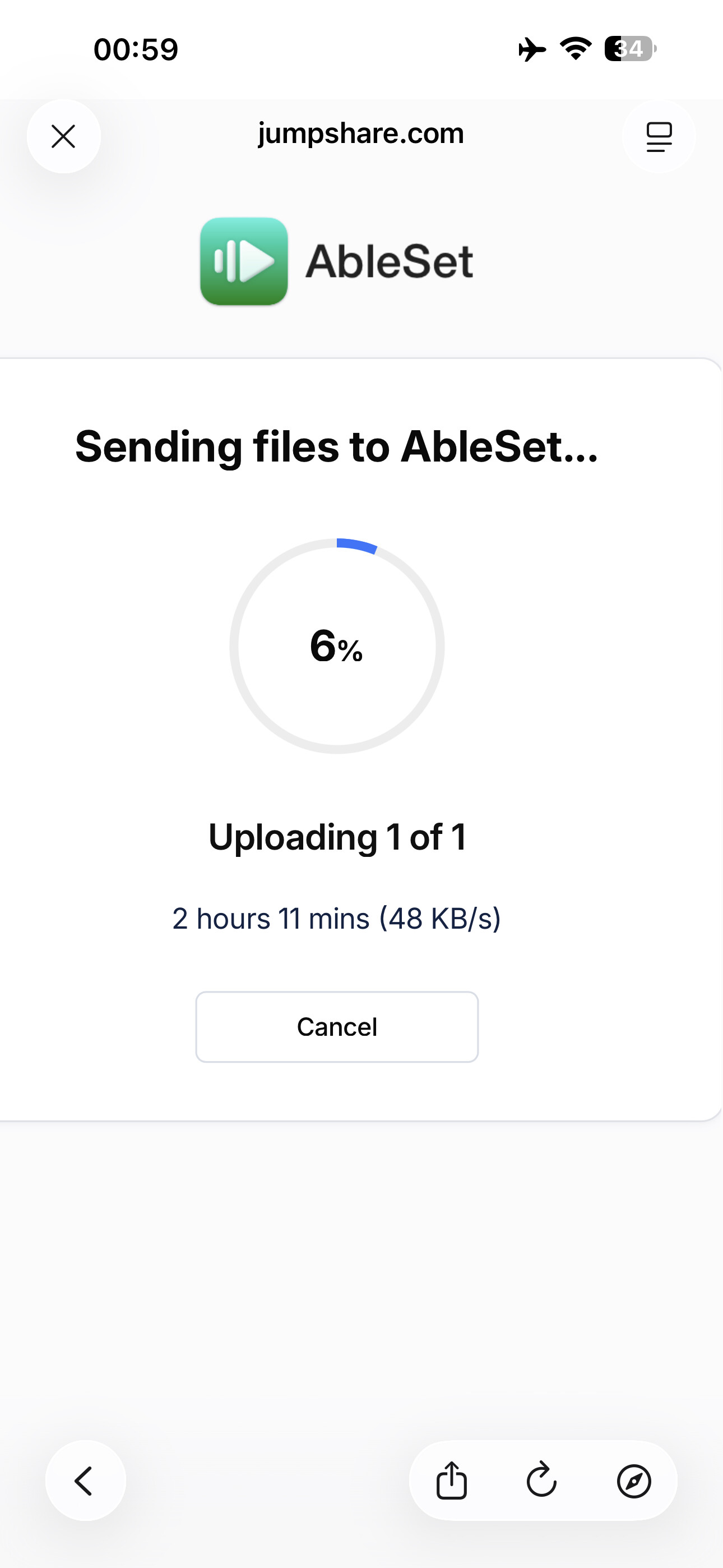Reload the page with the refresh icon
The width and height of the screenshot is (723, 1568).
coord(541,1481)
